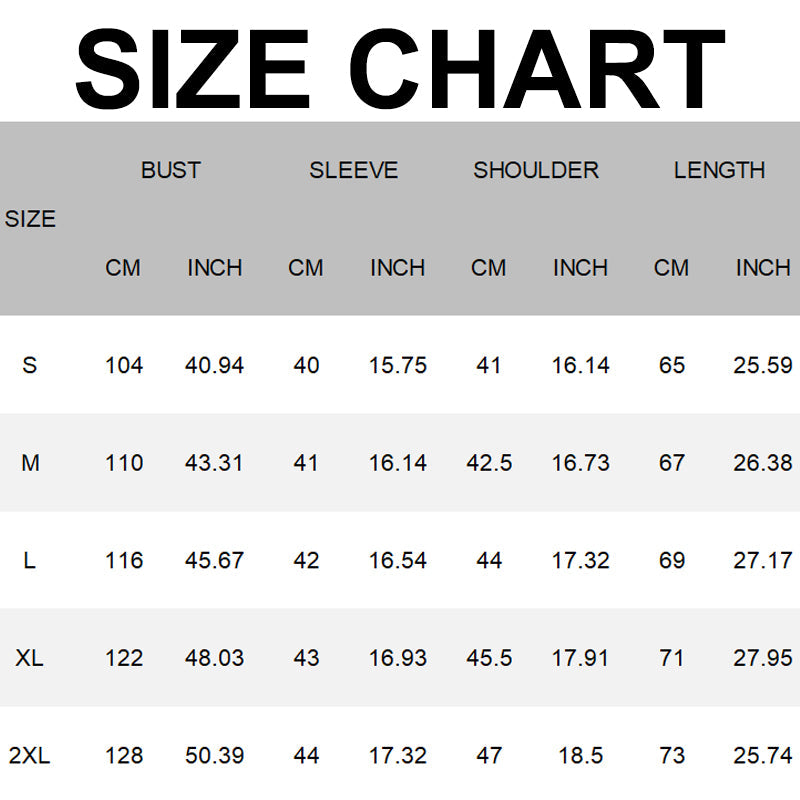Click the XL size row label

pyautogui.click(x=30, y=658)
